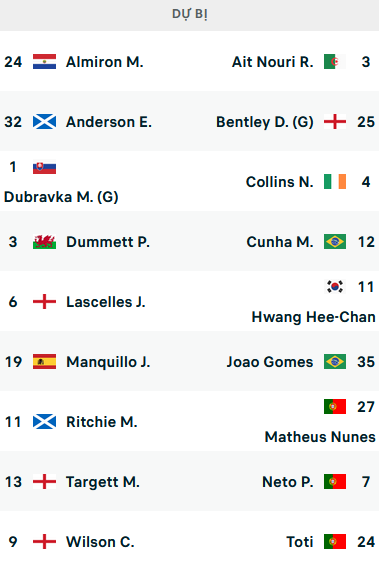Image resolution: width=379 pixels, height=562 pixels.
Task: Click the Spain flag beside Manquillo J.
Action: [x=44, y=362]
